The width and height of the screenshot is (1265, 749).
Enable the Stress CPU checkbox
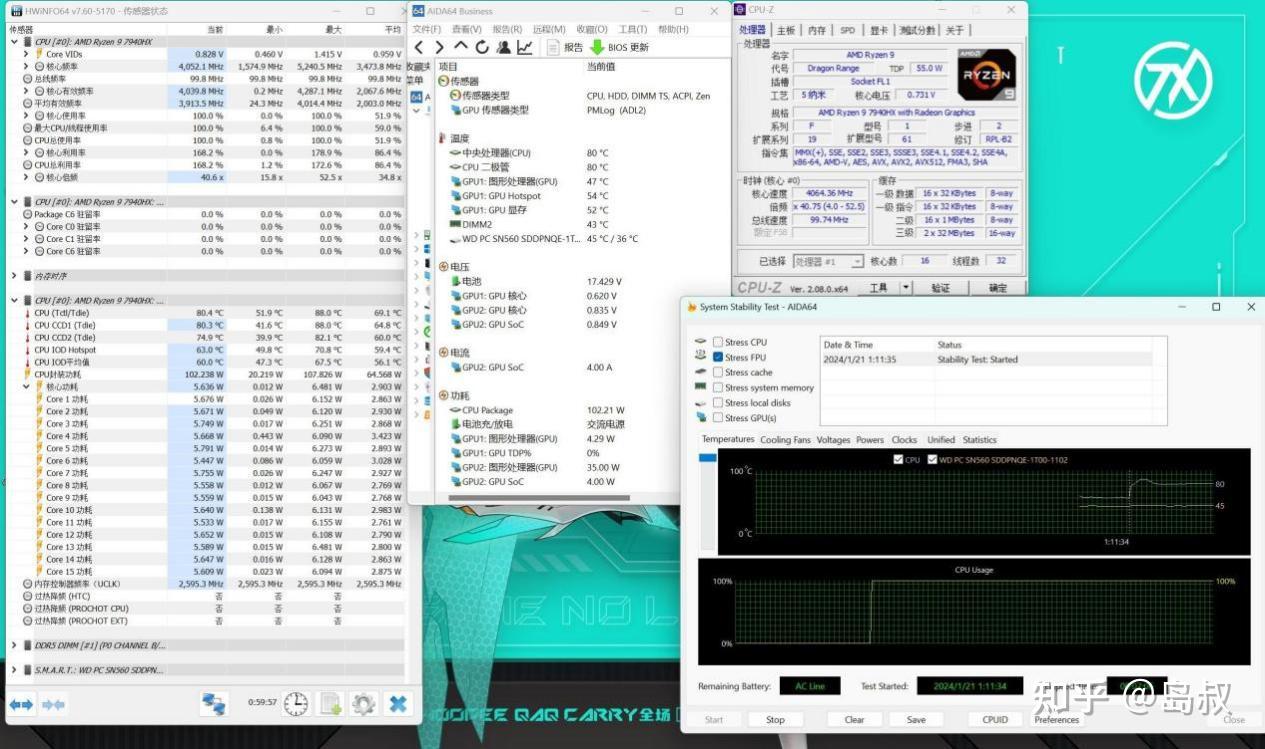[x=718, y=342]
